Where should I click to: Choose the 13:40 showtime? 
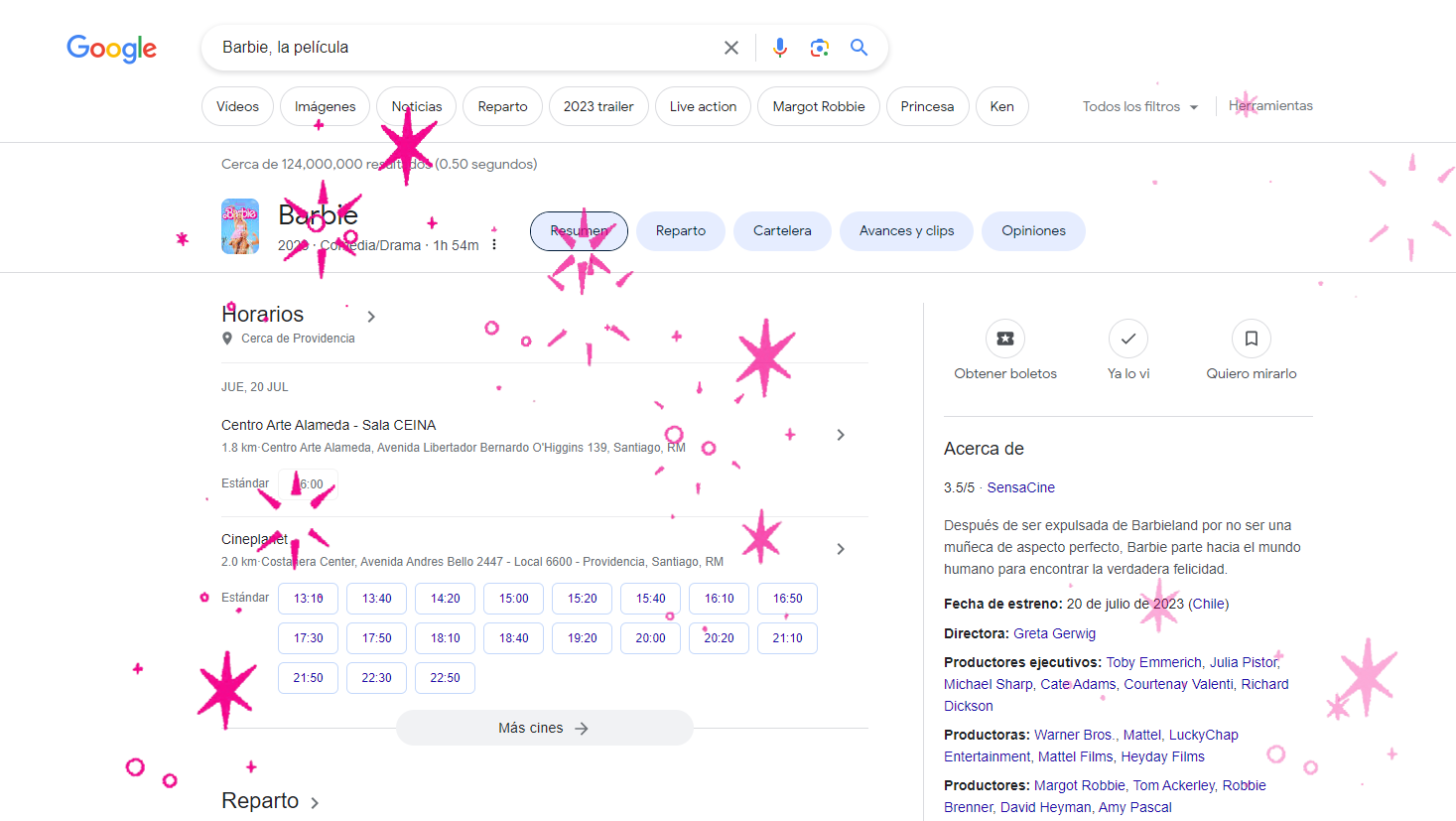click(377, 599)
